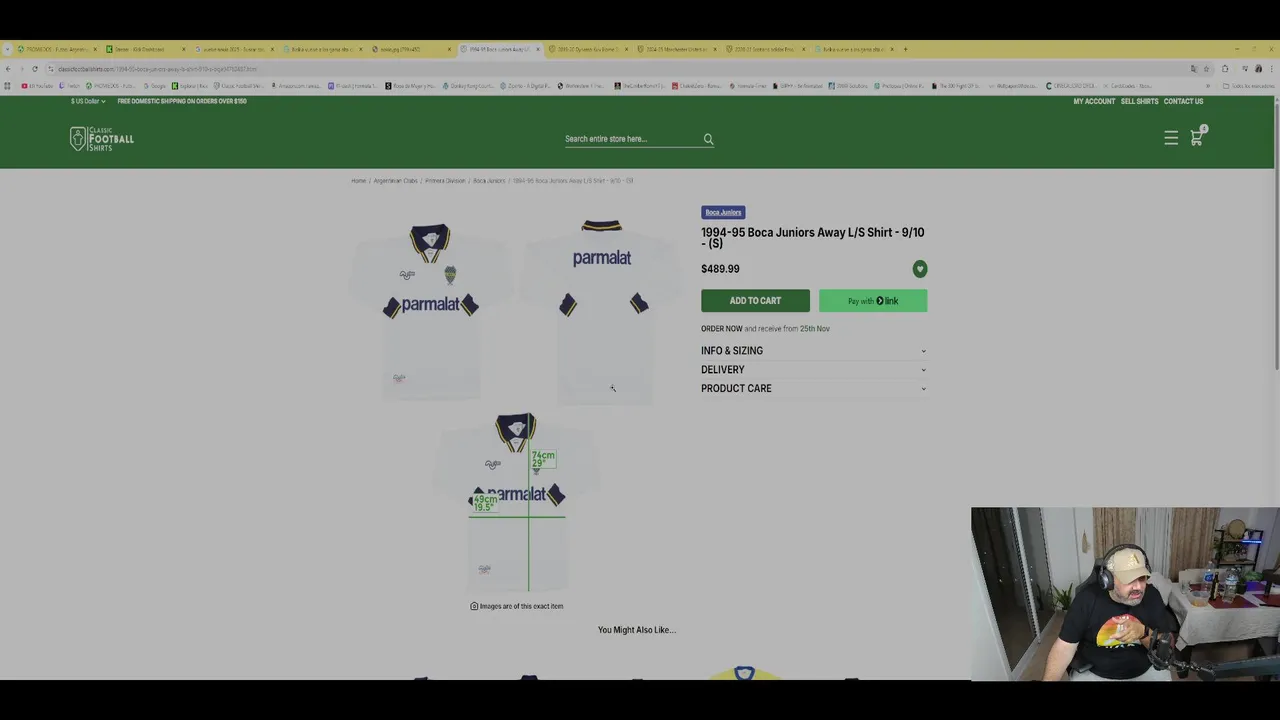Click the browser address bar URL

(157, 69)
